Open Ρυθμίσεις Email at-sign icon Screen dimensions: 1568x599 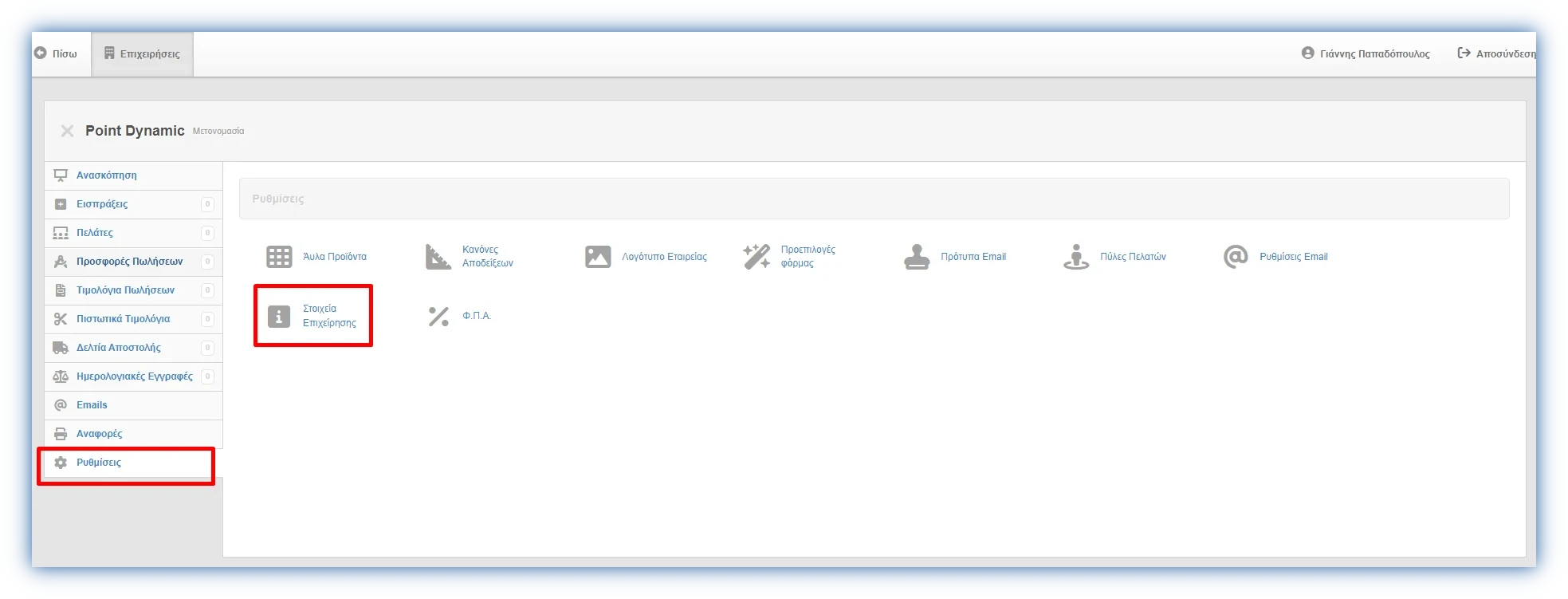click(x=1236, y=257)
